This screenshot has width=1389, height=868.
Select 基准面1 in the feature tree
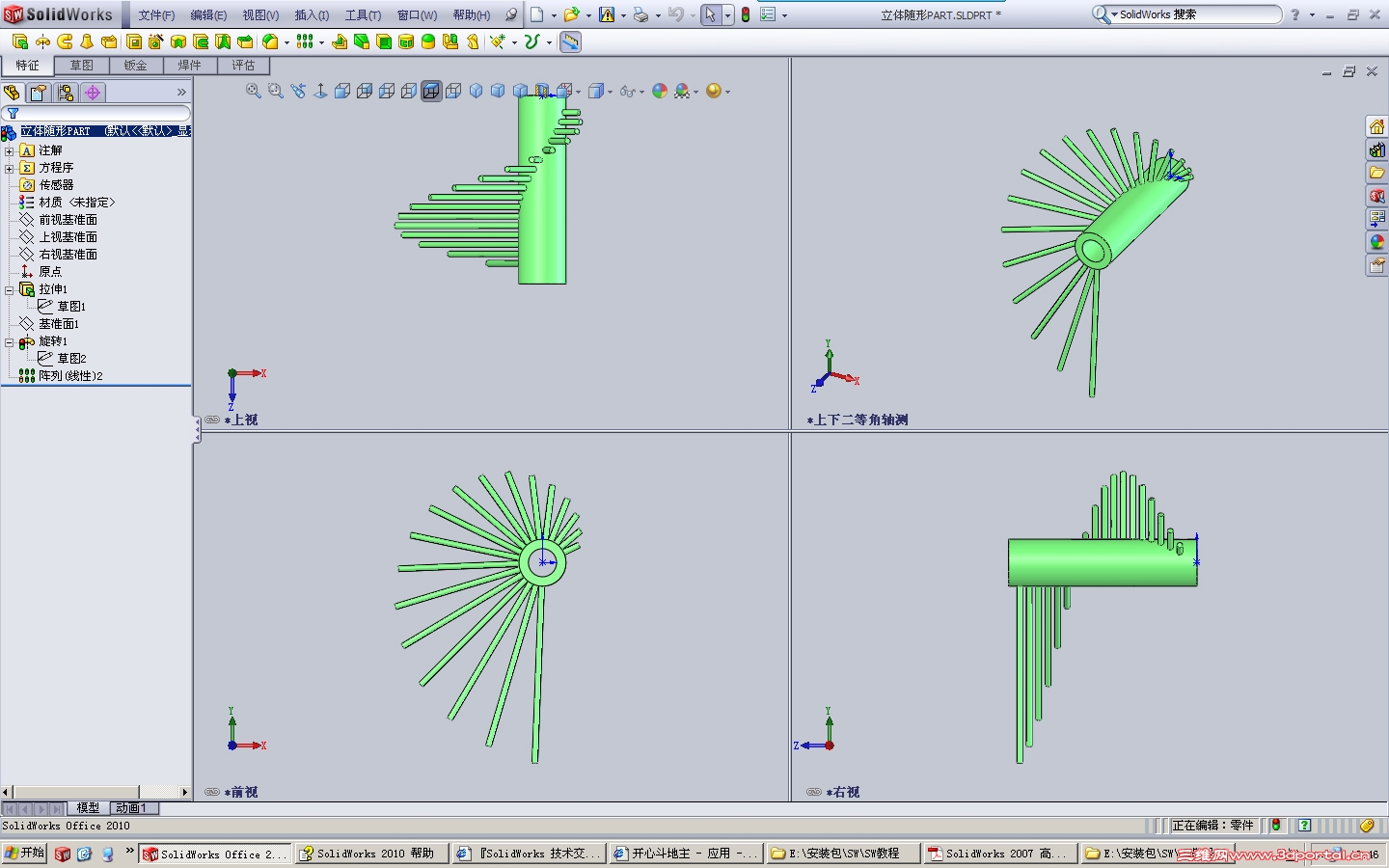[59, 324]
